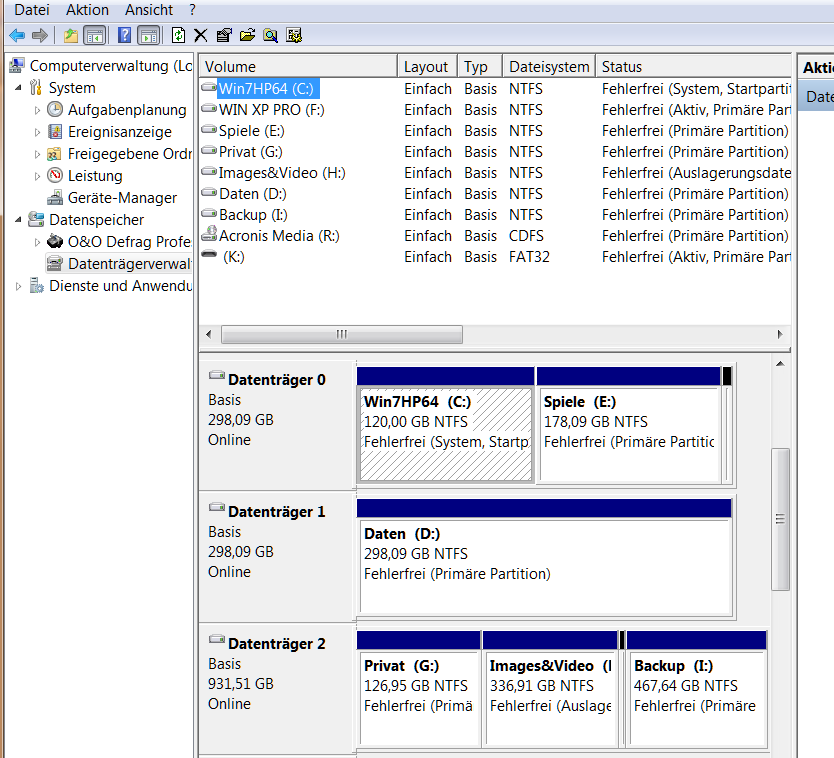Open the Aktion menu
The image size is (834, 758).
(87, 10)
